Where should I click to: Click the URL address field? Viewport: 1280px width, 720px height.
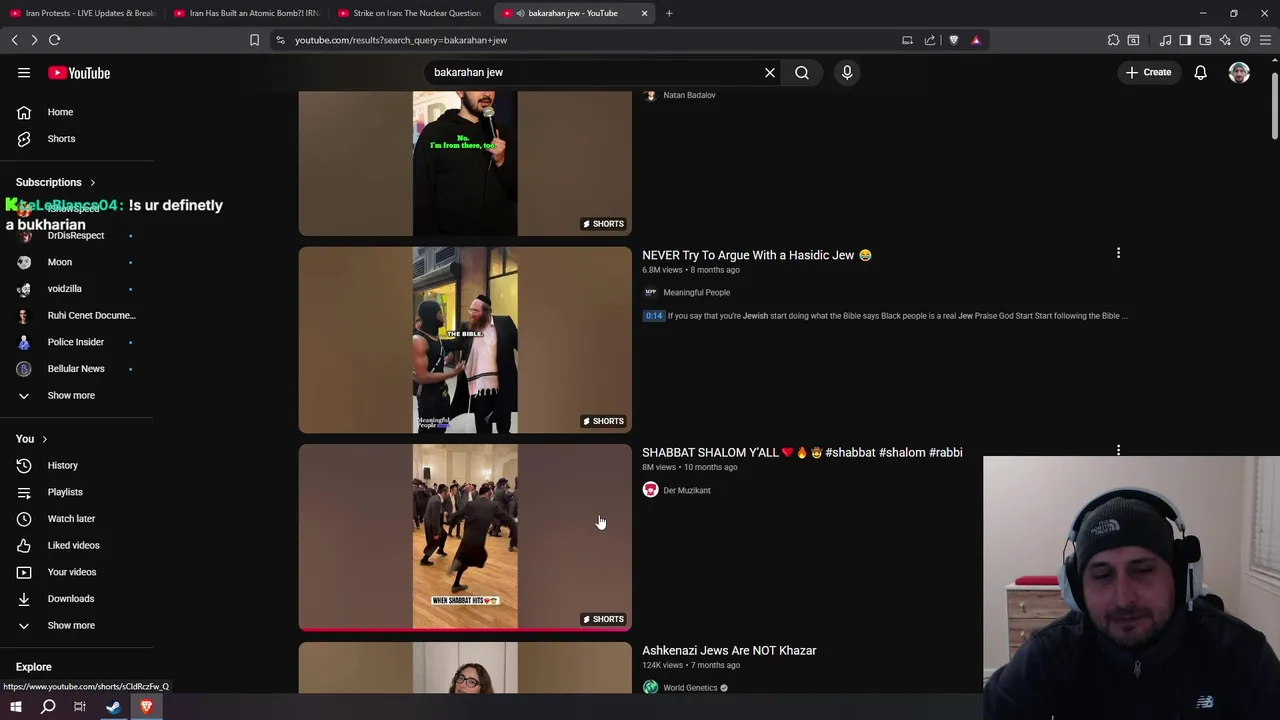[590, 40]
